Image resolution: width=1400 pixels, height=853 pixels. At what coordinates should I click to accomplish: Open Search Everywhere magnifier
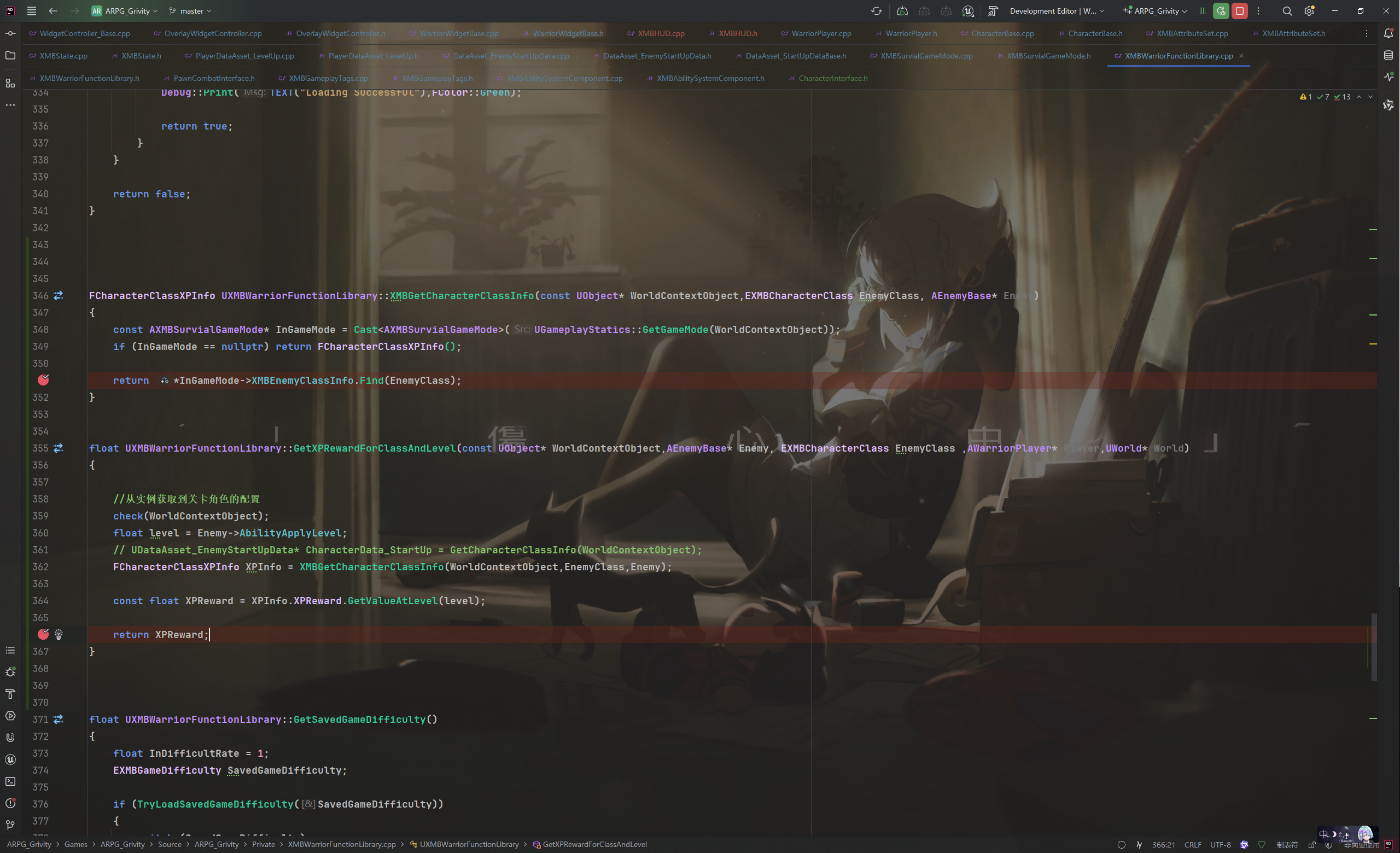[1287, 11]
